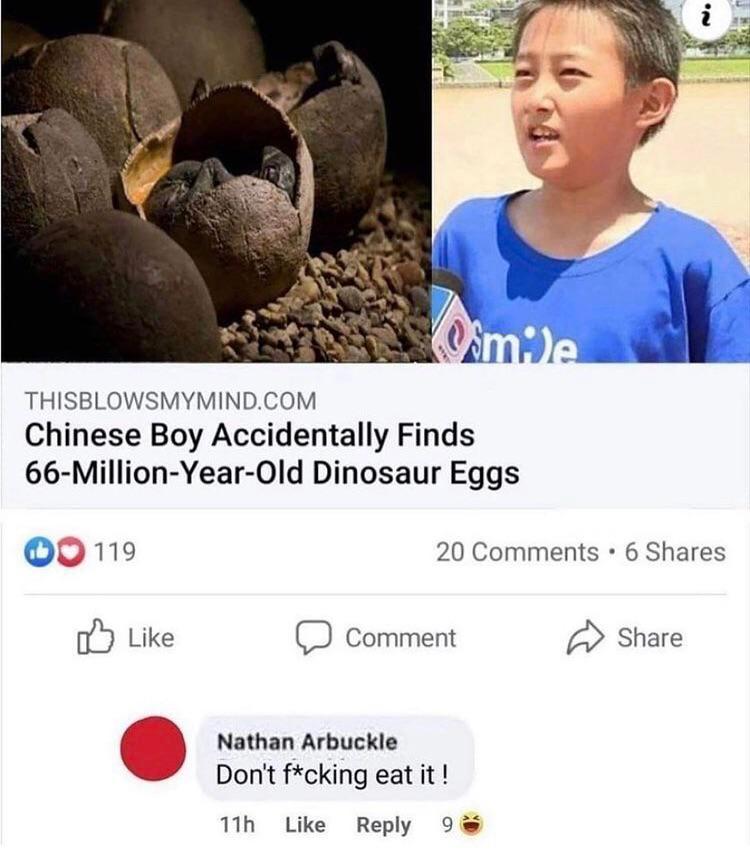Click the thumbs-up Like icon
The image size is (750, 853).
pyautogui.click(x=95, y=636)
